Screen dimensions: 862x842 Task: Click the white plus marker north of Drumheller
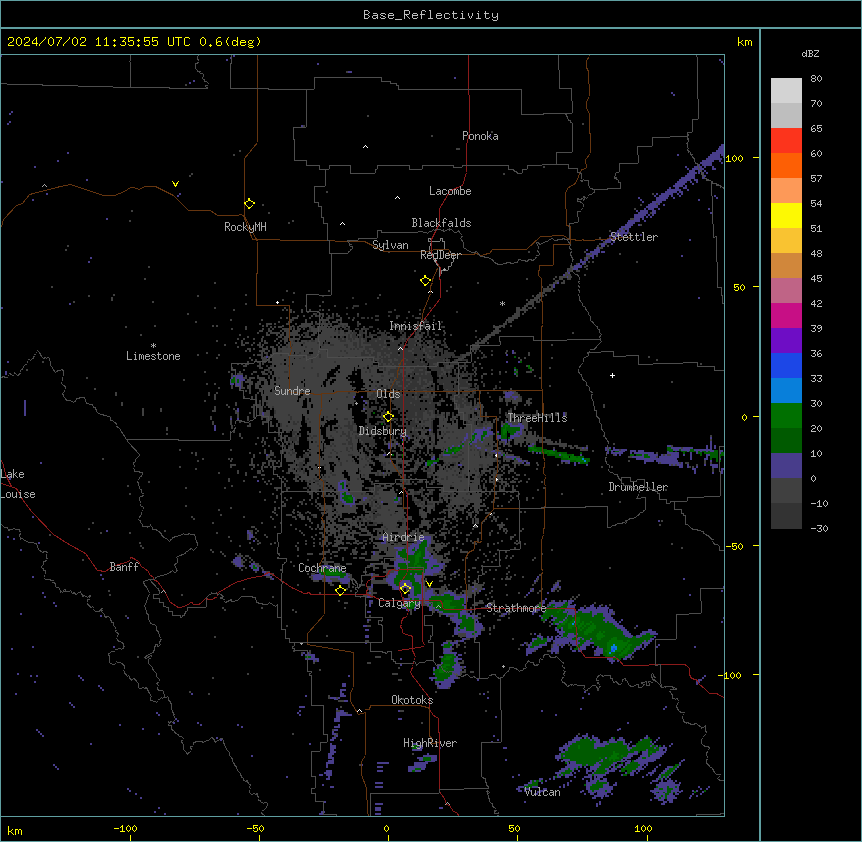[x=612, y=375]
